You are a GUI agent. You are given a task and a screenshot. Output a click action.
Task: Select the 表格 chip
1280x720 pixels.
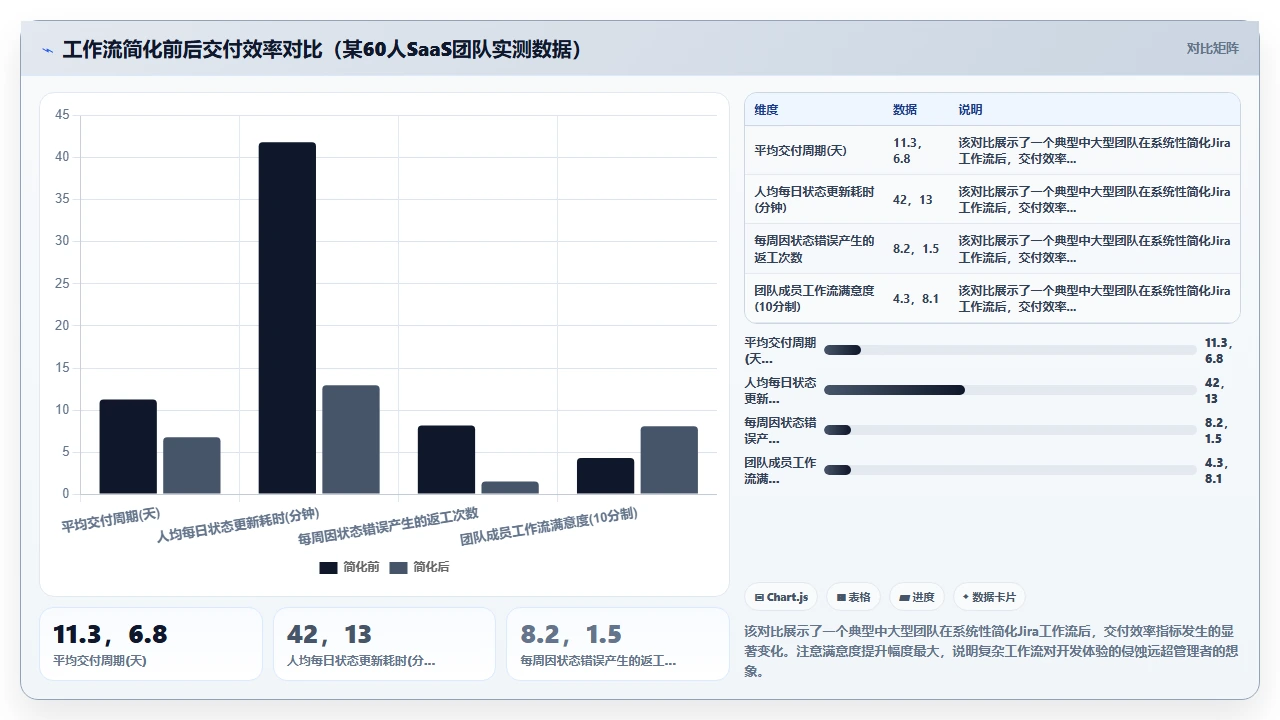tap(853, 597)
